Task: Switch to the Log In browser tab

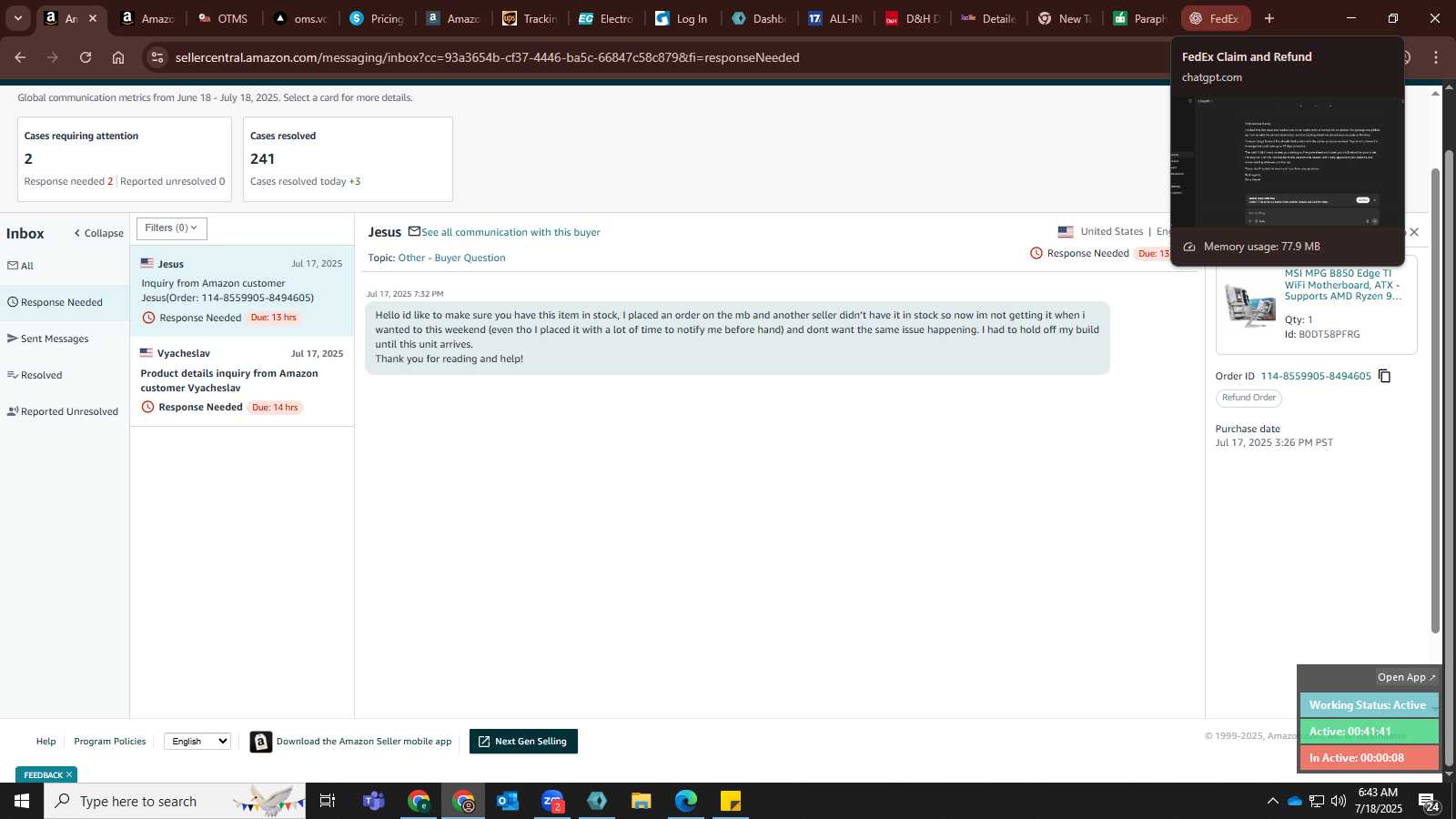Action: pos(682,18)
